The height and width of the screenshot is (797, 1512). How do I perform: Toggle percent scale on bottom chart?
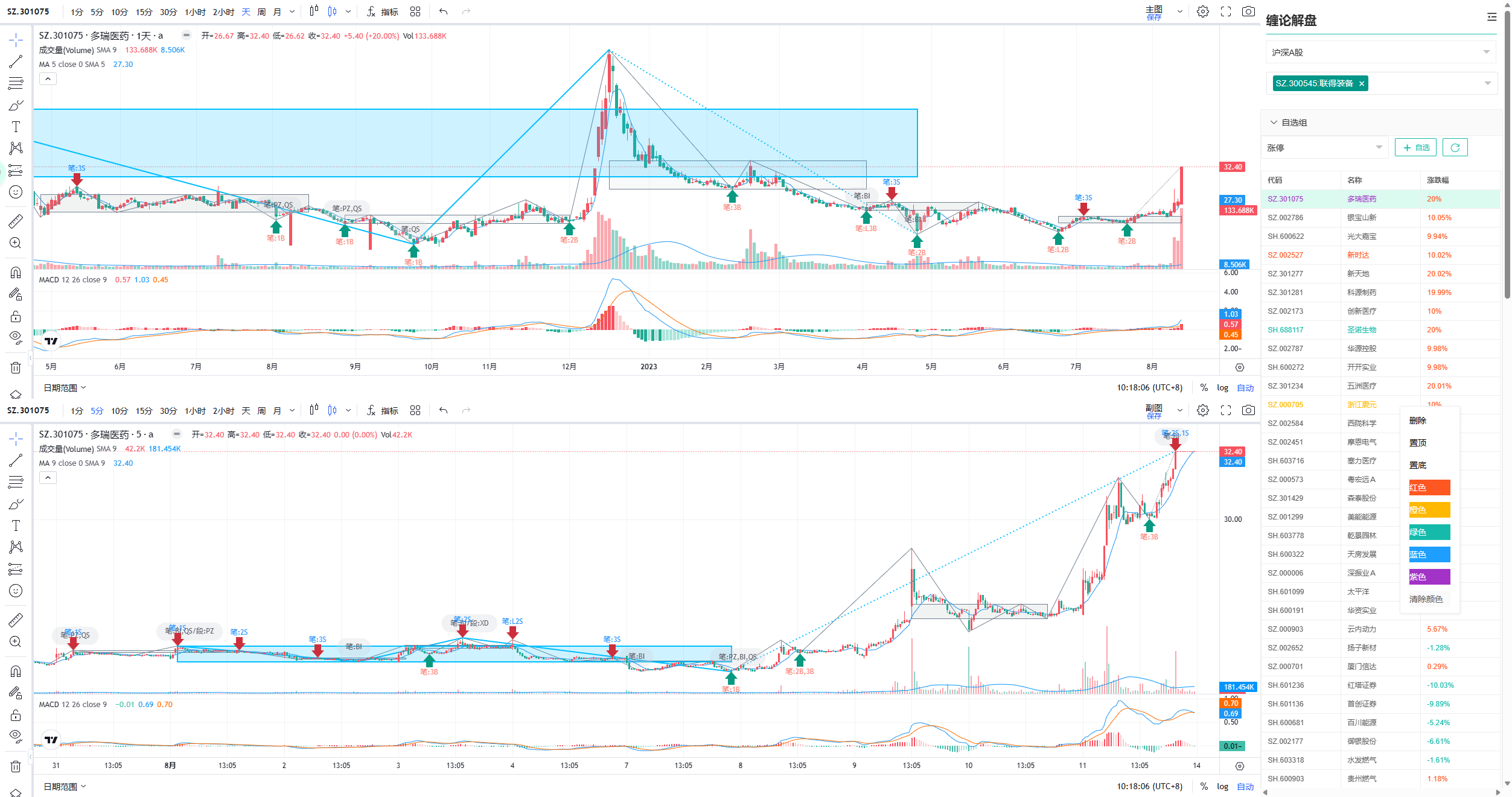[1204, 787]
